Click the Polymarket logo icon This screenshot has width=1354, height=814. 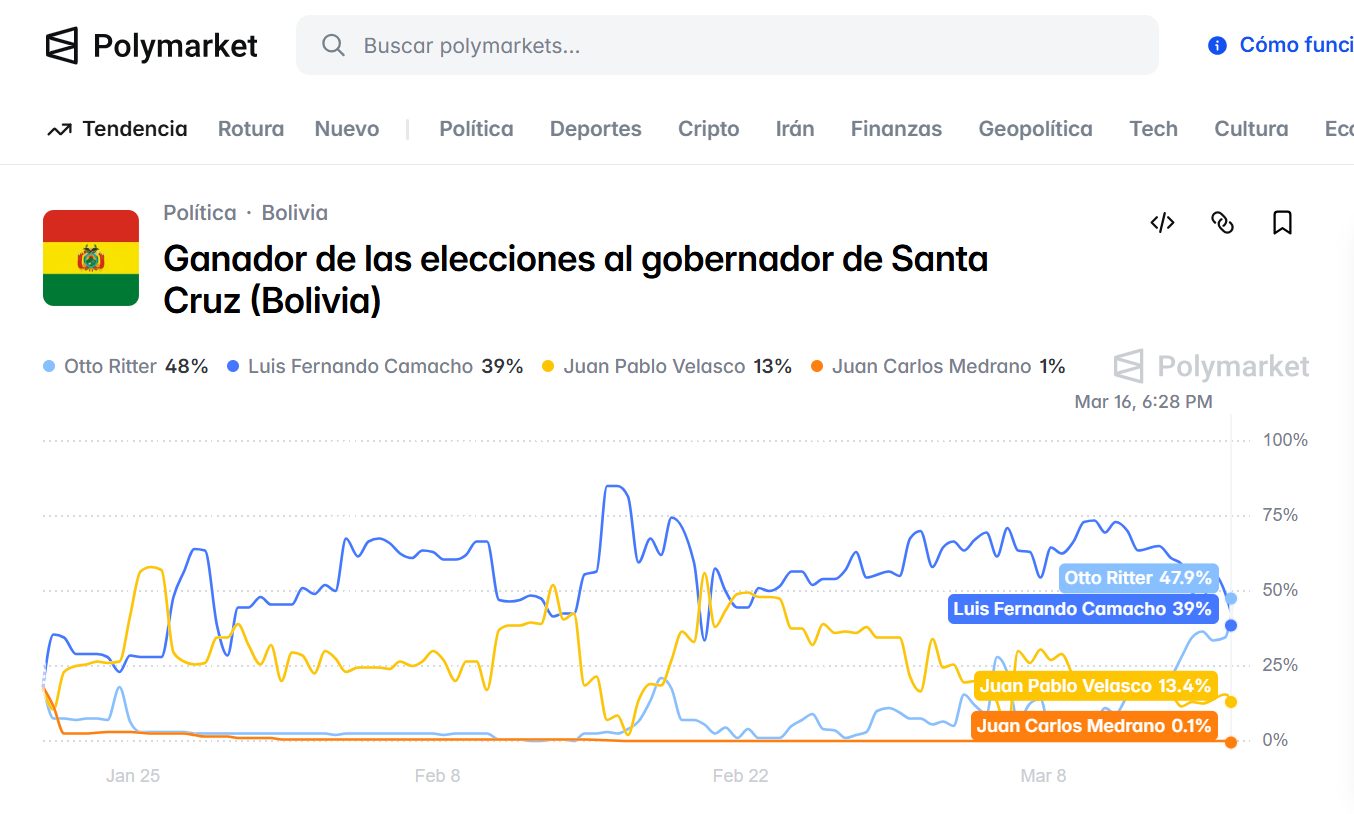click(x=62, y=45)
